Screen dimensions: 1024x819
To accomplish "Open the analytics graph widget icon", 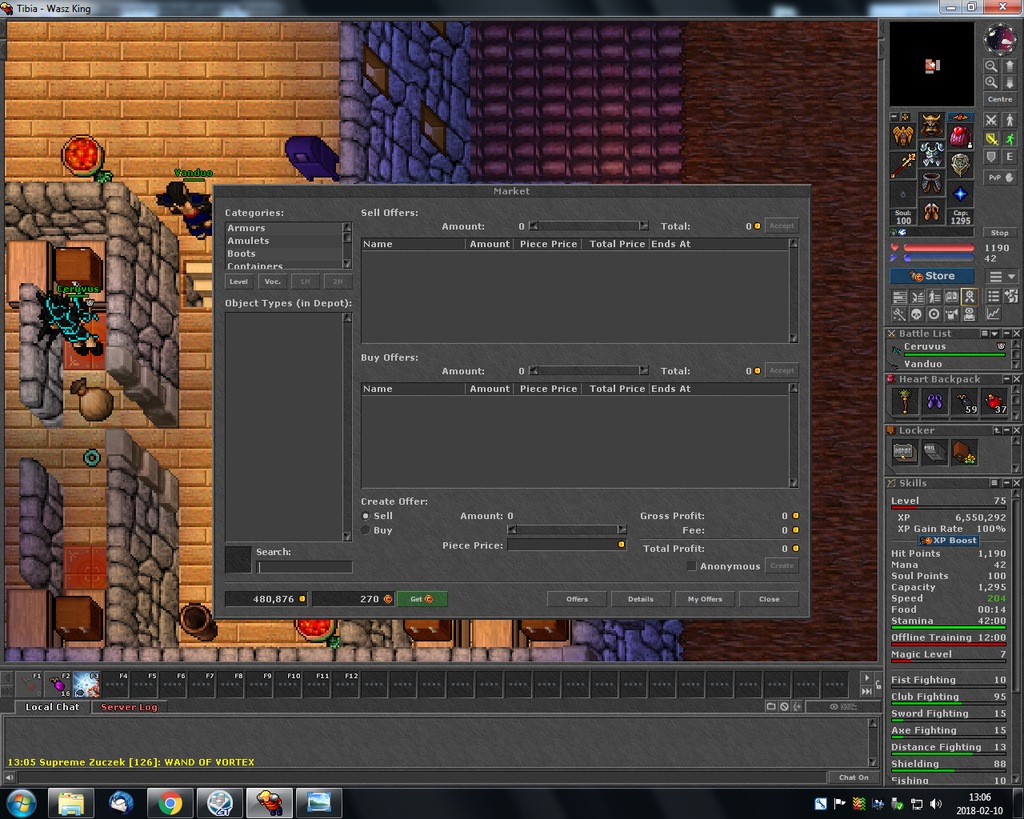I will point(993,314).
